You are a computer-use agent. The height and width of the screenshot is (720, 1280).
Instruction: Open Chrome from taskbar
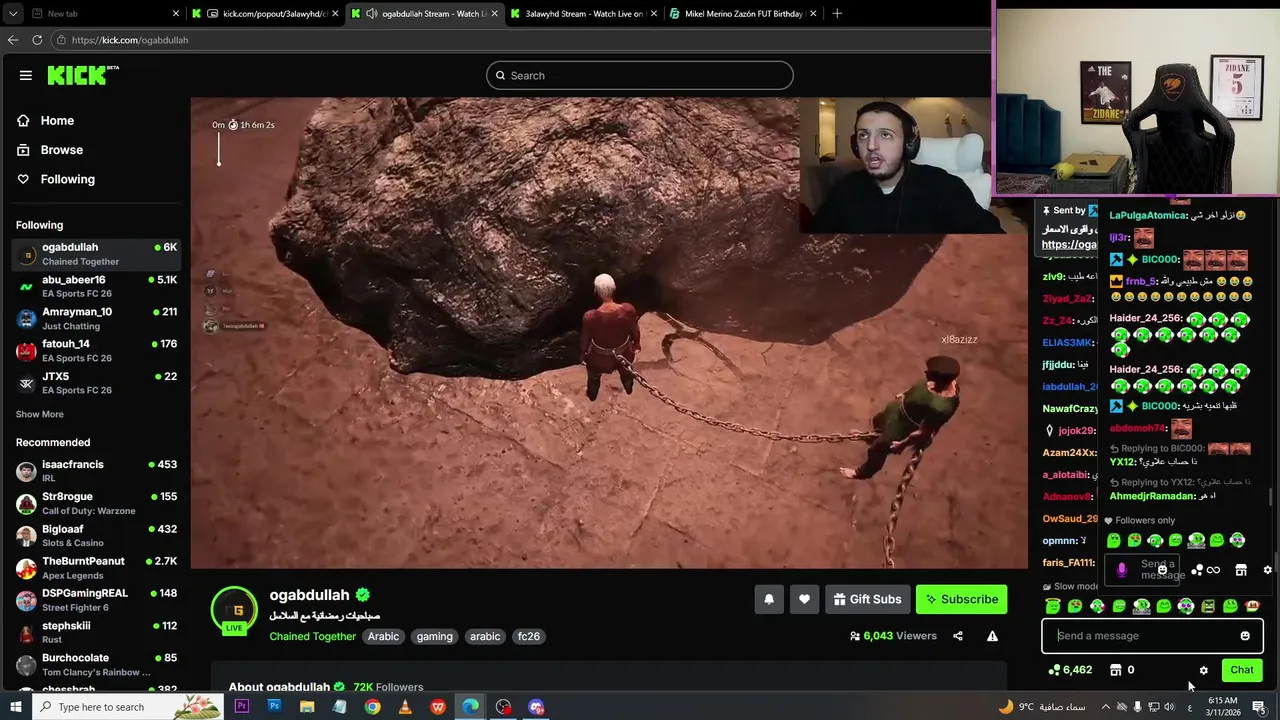[372, 707]
